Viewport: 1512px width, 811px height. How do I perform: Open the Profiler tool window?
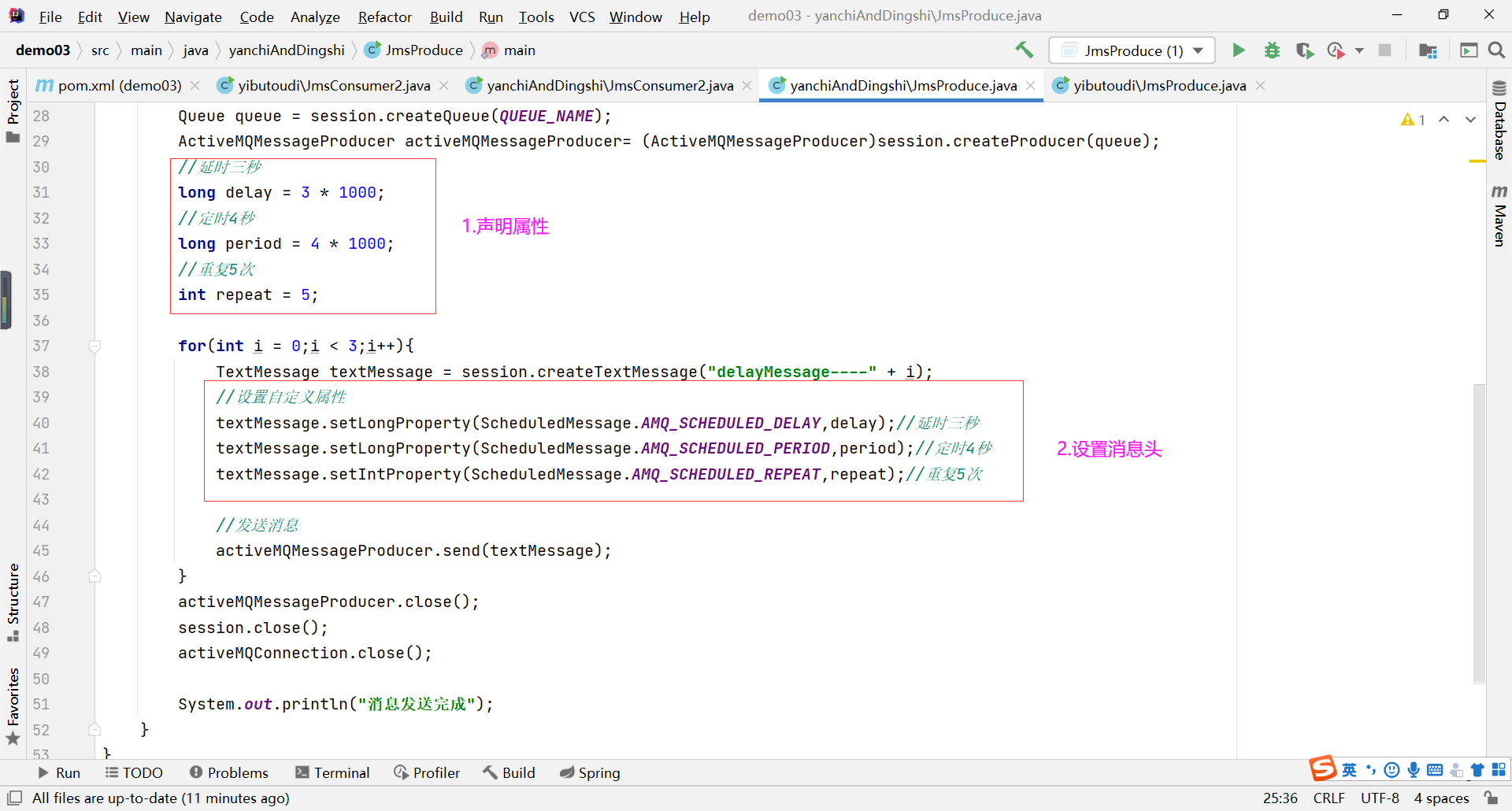[x=427, y=772]
